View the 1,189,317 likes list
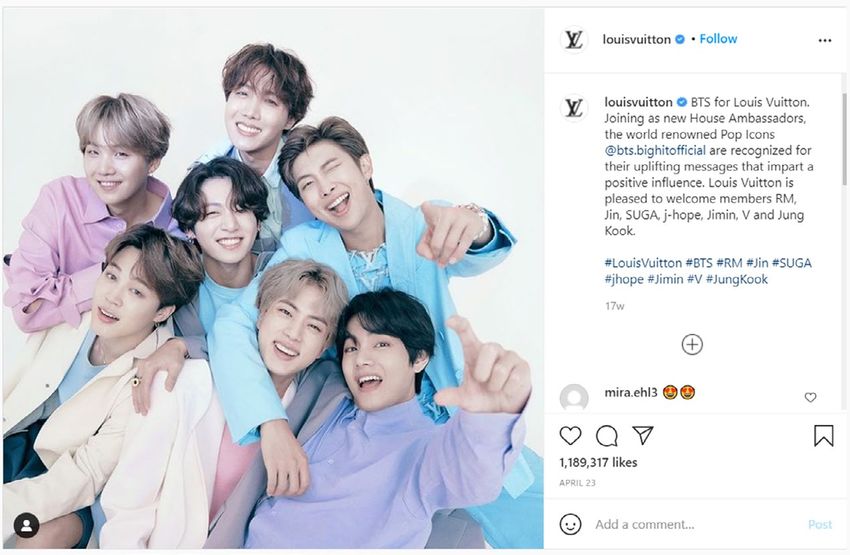850x555 pixels. [598, 462]
